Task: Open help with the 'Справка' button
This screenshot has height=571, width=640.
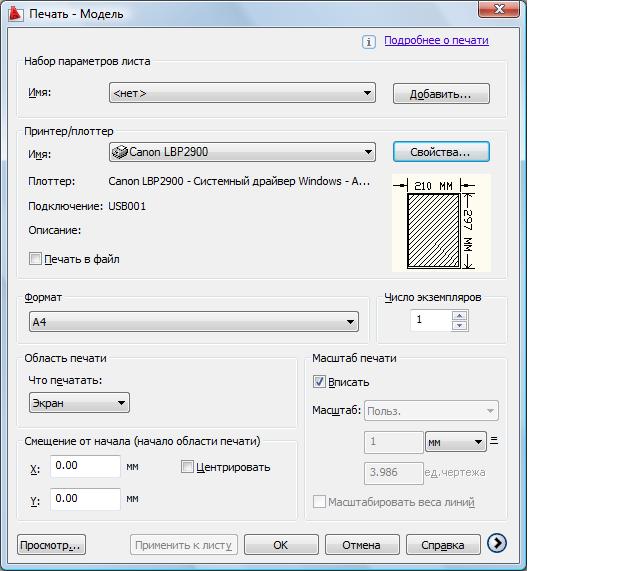Action: tap(443, 545)
